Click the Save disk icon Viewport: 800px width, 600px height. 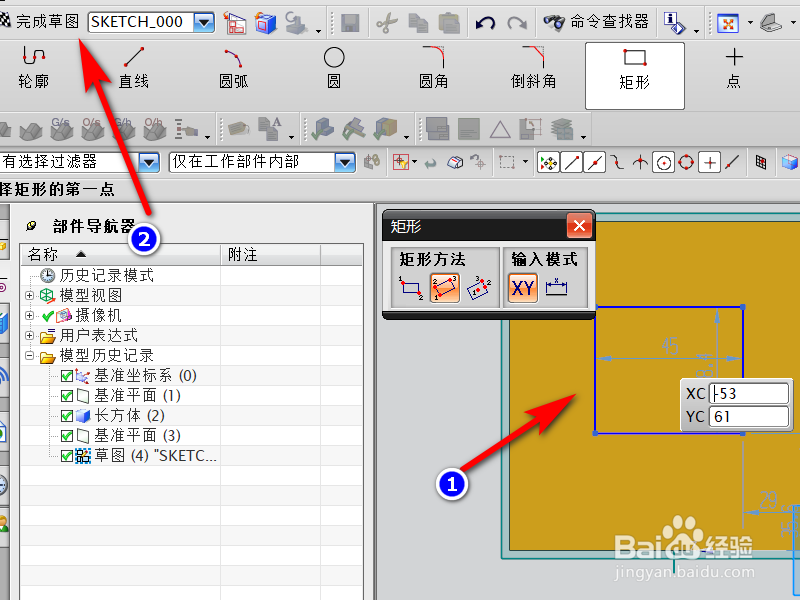pyautogui.click(x=350, y=22)
